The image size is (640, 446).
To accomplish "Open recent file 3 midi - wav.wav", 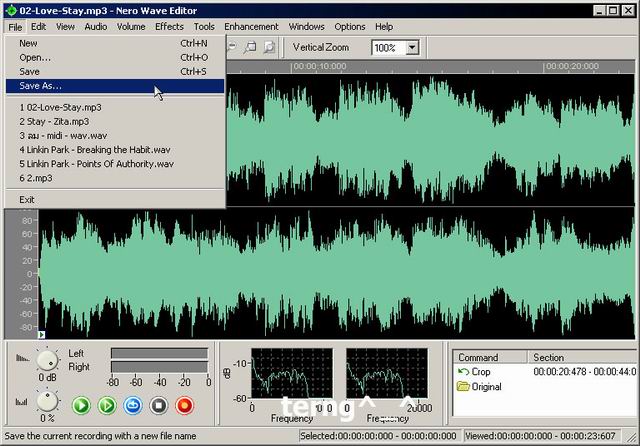I will 115,135.
